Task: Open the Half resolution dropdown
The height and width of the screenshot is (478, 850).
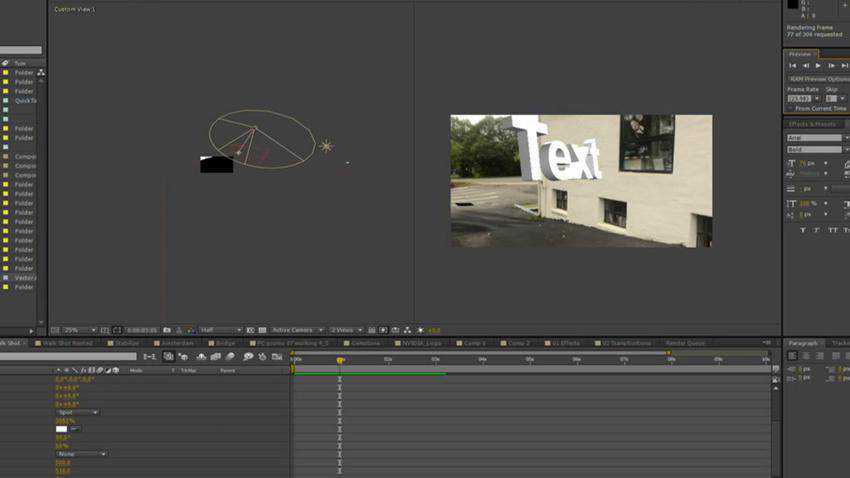Action: [220, 330]
